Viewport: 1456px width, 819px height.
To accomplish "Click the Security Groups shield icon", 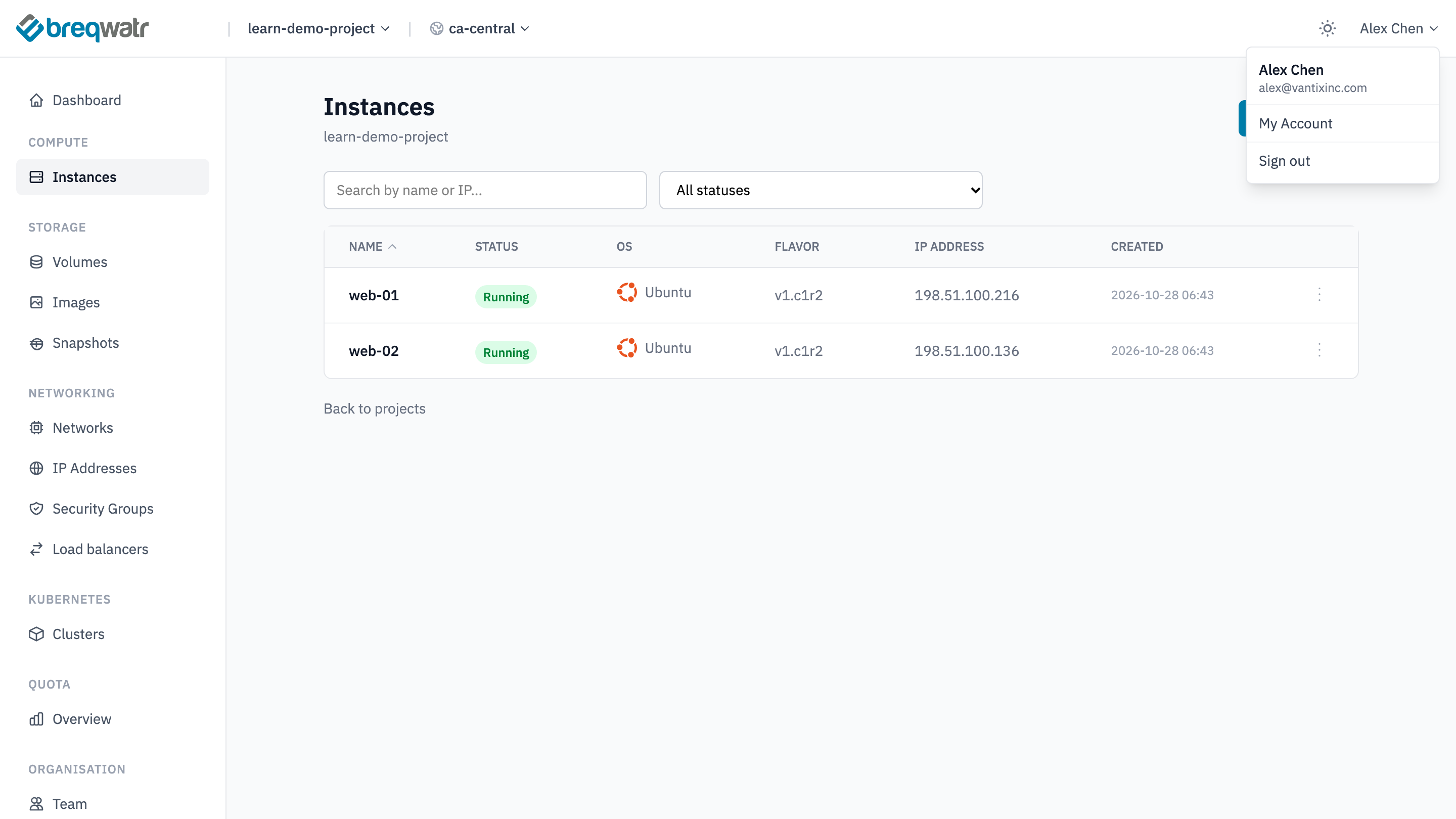I will 36,509.
